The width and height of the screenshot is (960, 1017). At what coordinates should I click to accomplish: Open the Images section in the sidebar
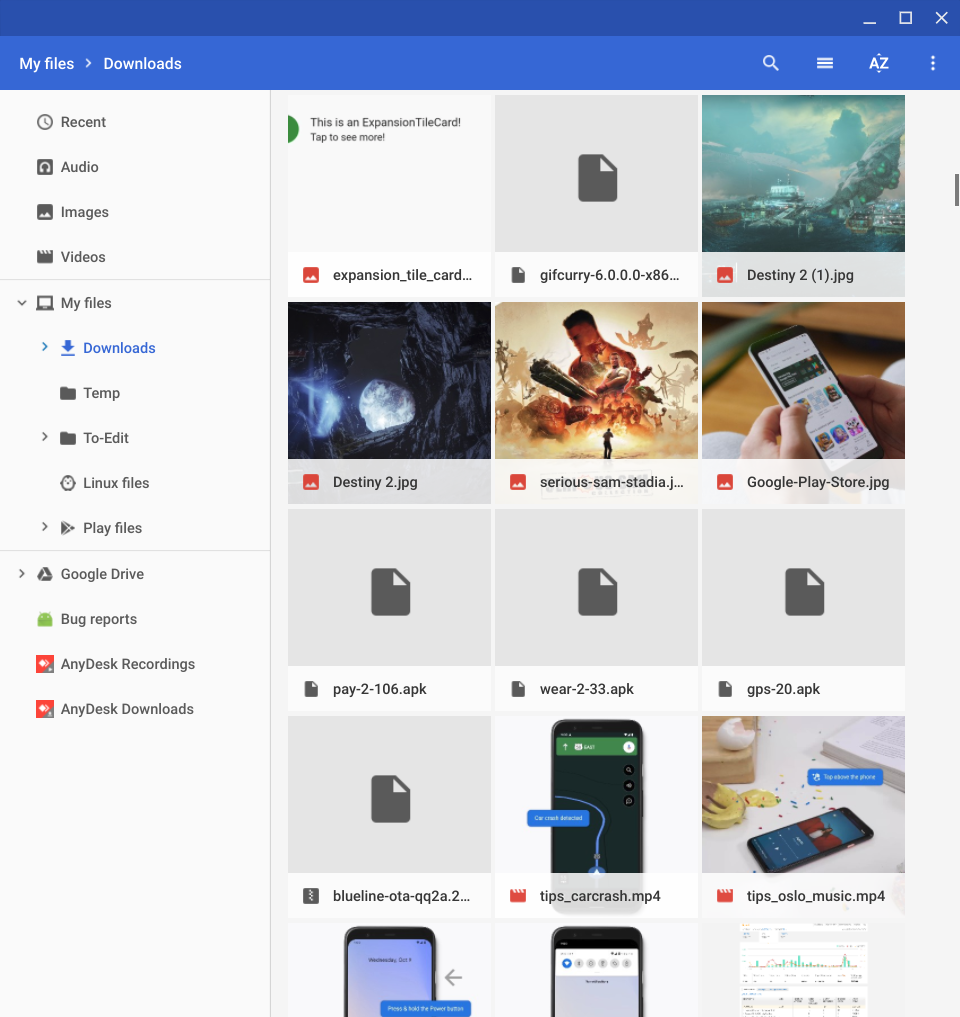[x=84, y=211]
